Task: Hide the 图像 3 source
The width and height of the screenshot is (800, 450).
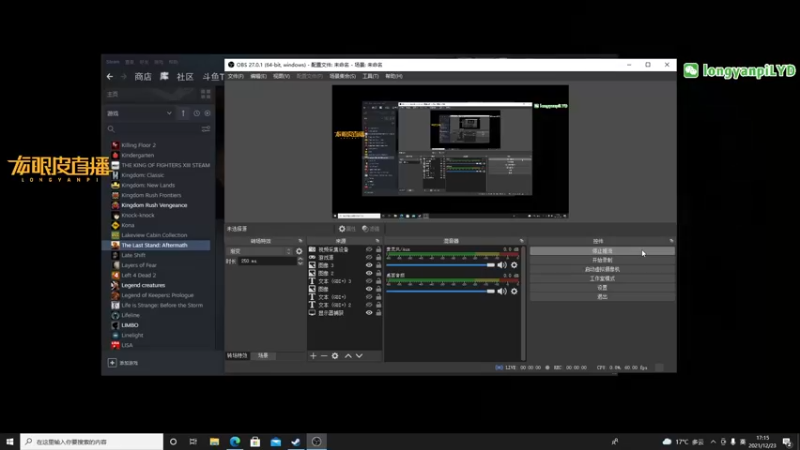Action: [x=369, y=265]
